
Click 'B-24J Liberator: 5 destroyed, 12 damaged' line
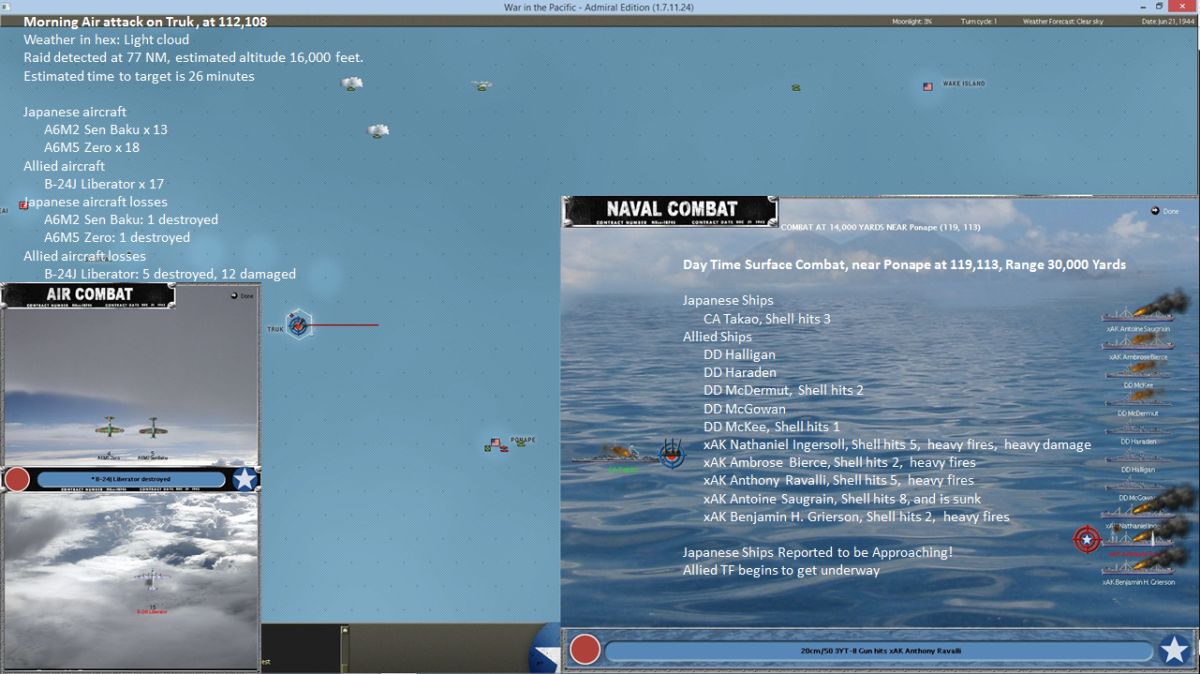click(x=170, y=274)
